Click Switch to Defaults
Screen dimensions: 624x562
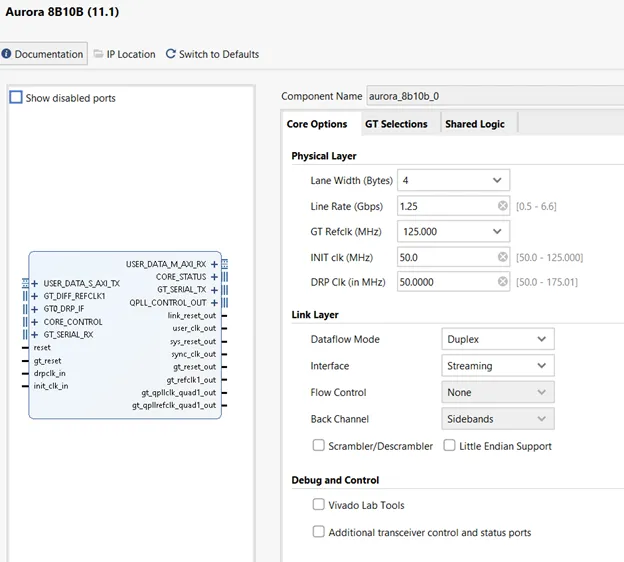click(x=212, y=54)
